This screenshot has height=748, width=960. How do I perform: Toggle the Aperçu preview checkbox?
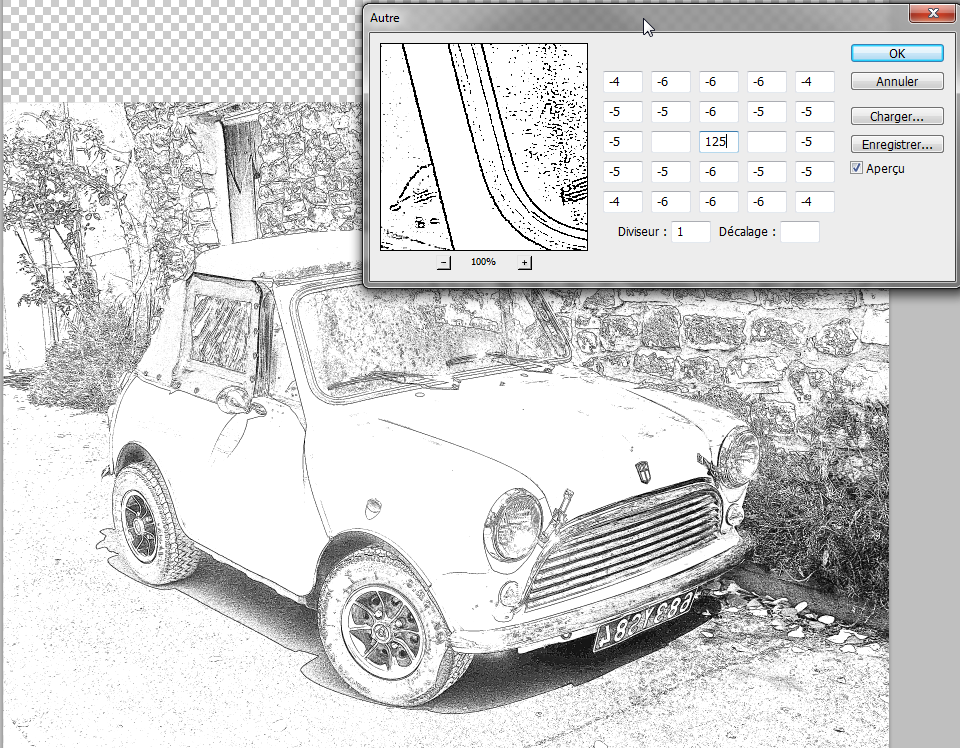tap(857, 168)
